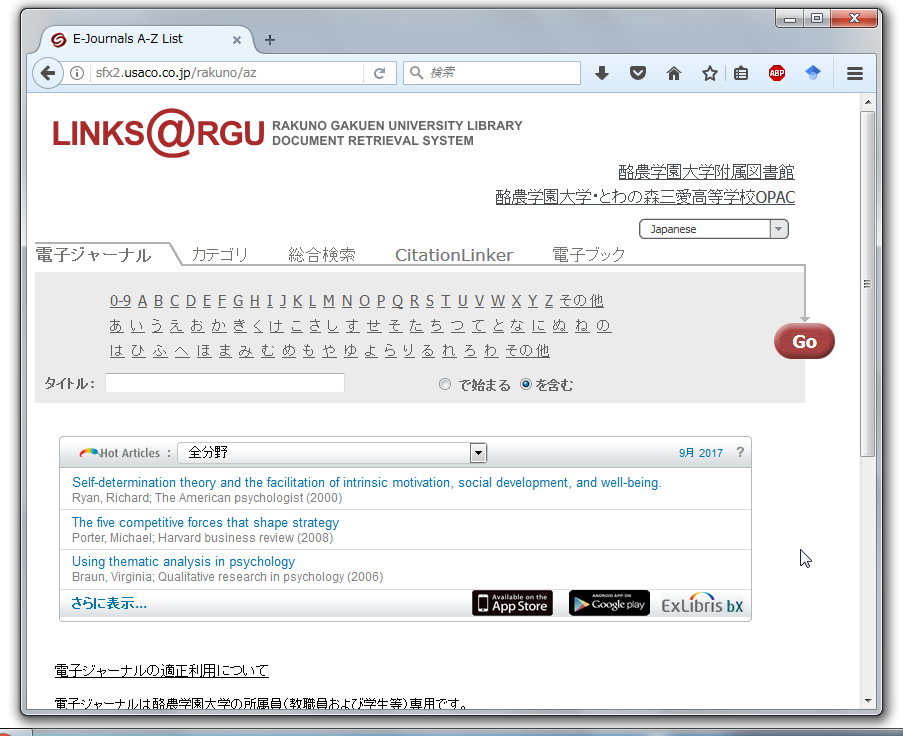Open the Japanese language dropdown
Screen dimensions: 903x736
pos(713,229)
